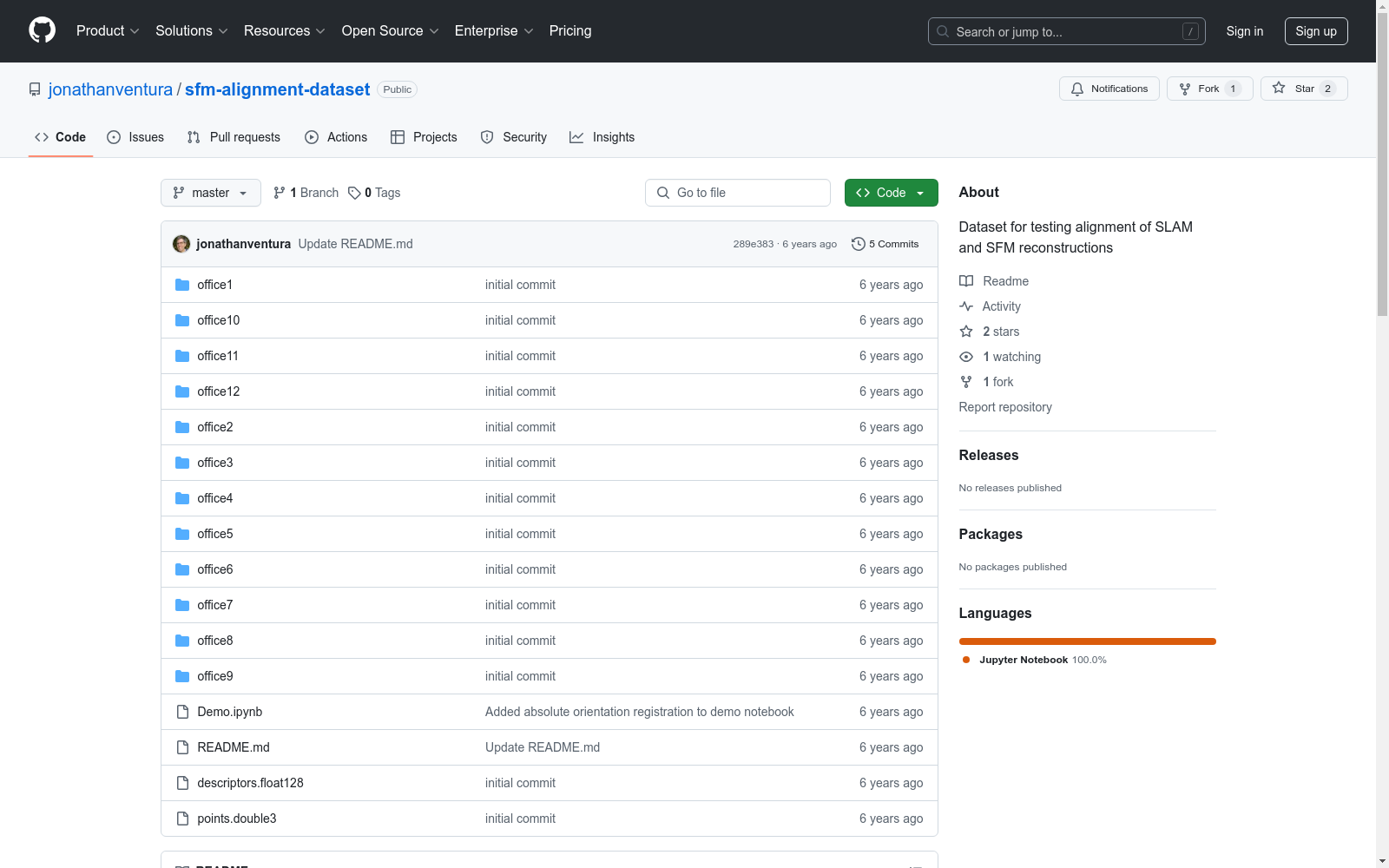Open the office7 folder
The image size is (1389, 868).
pyautogui.click(x=215, y=605)
